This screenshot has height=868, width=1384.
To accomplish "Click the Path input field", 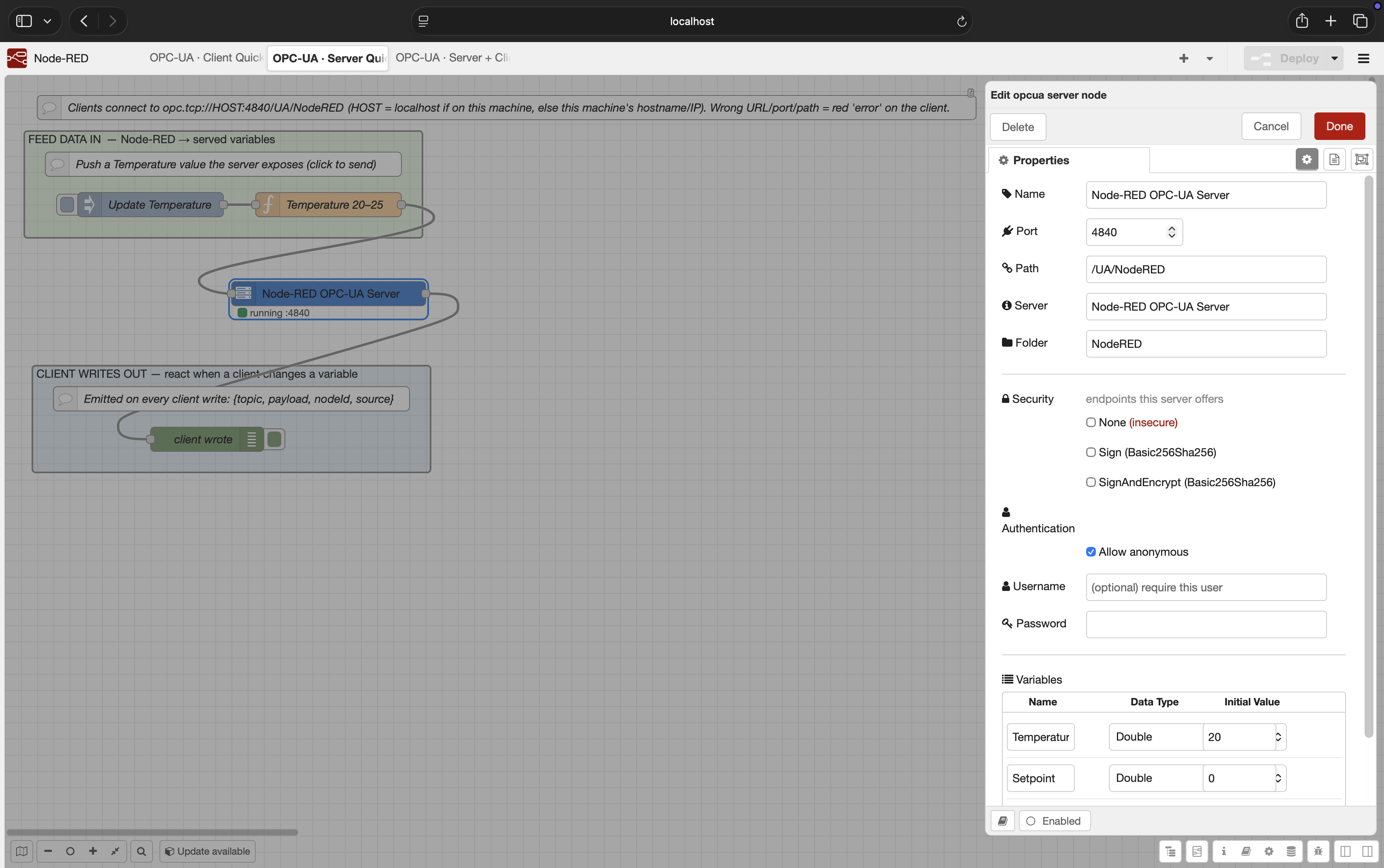I will pyautogui.click(x=1206, y=269).
